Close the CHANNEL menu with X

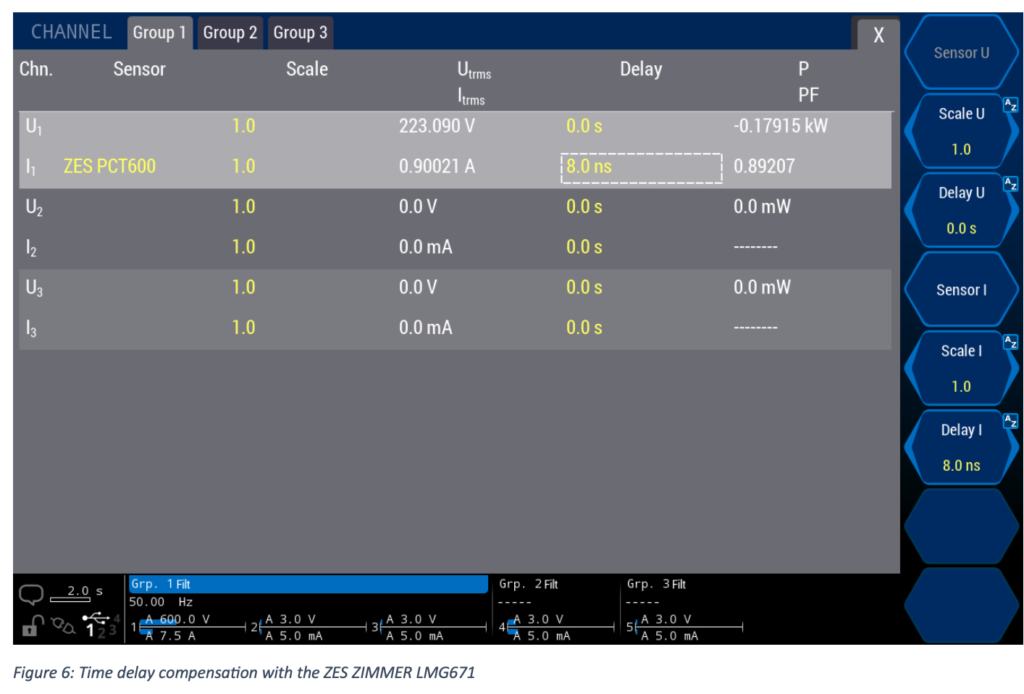pyautogui.click(x=878, y=35)
